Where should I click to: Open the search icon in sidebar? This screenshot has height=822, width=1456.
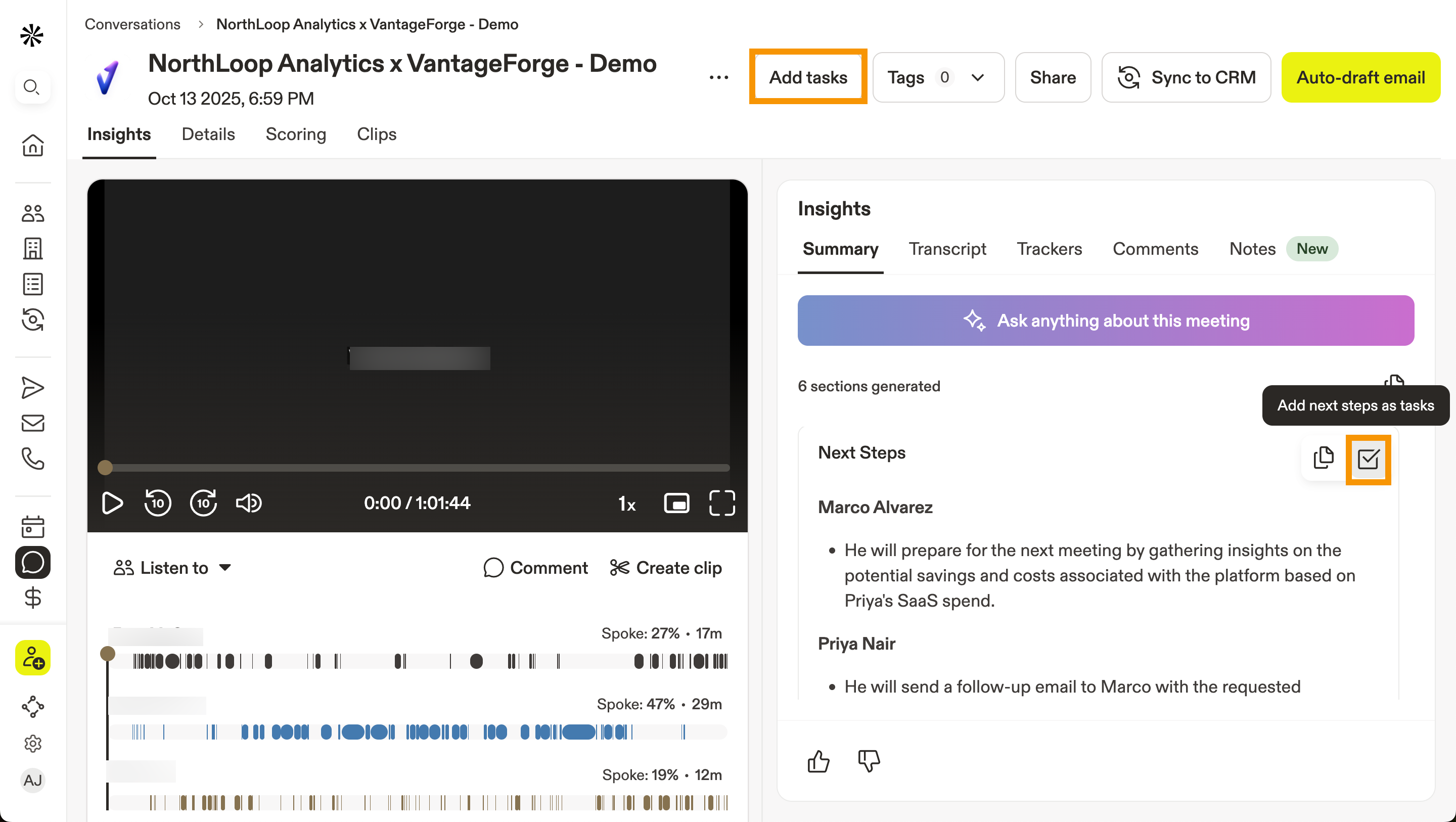(x=32, y=87)
